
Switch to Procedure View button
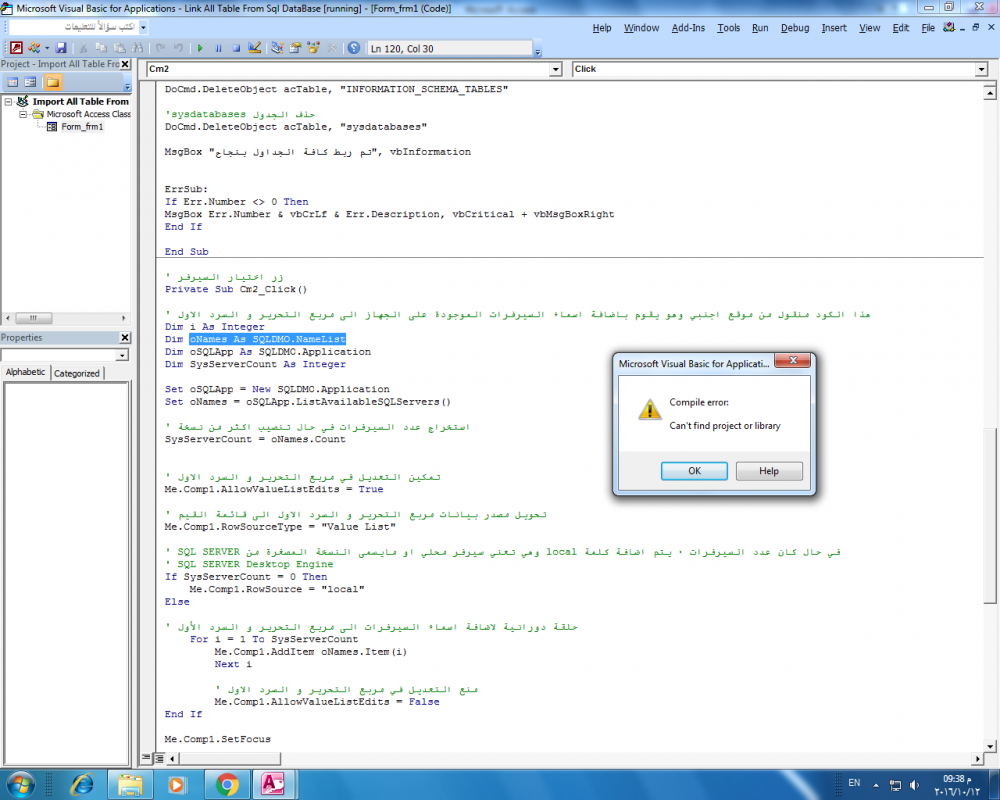(146, 758)
